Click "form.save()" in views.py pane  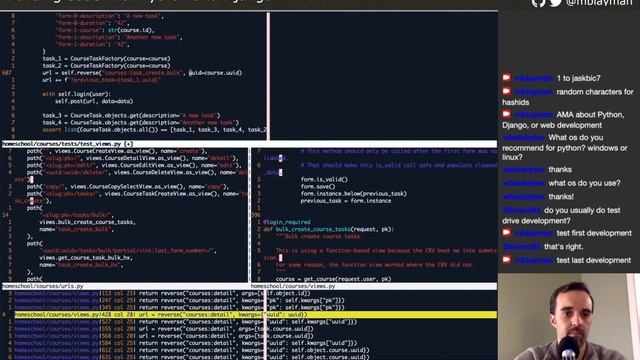pyautogui.click(x=318, y=187)
